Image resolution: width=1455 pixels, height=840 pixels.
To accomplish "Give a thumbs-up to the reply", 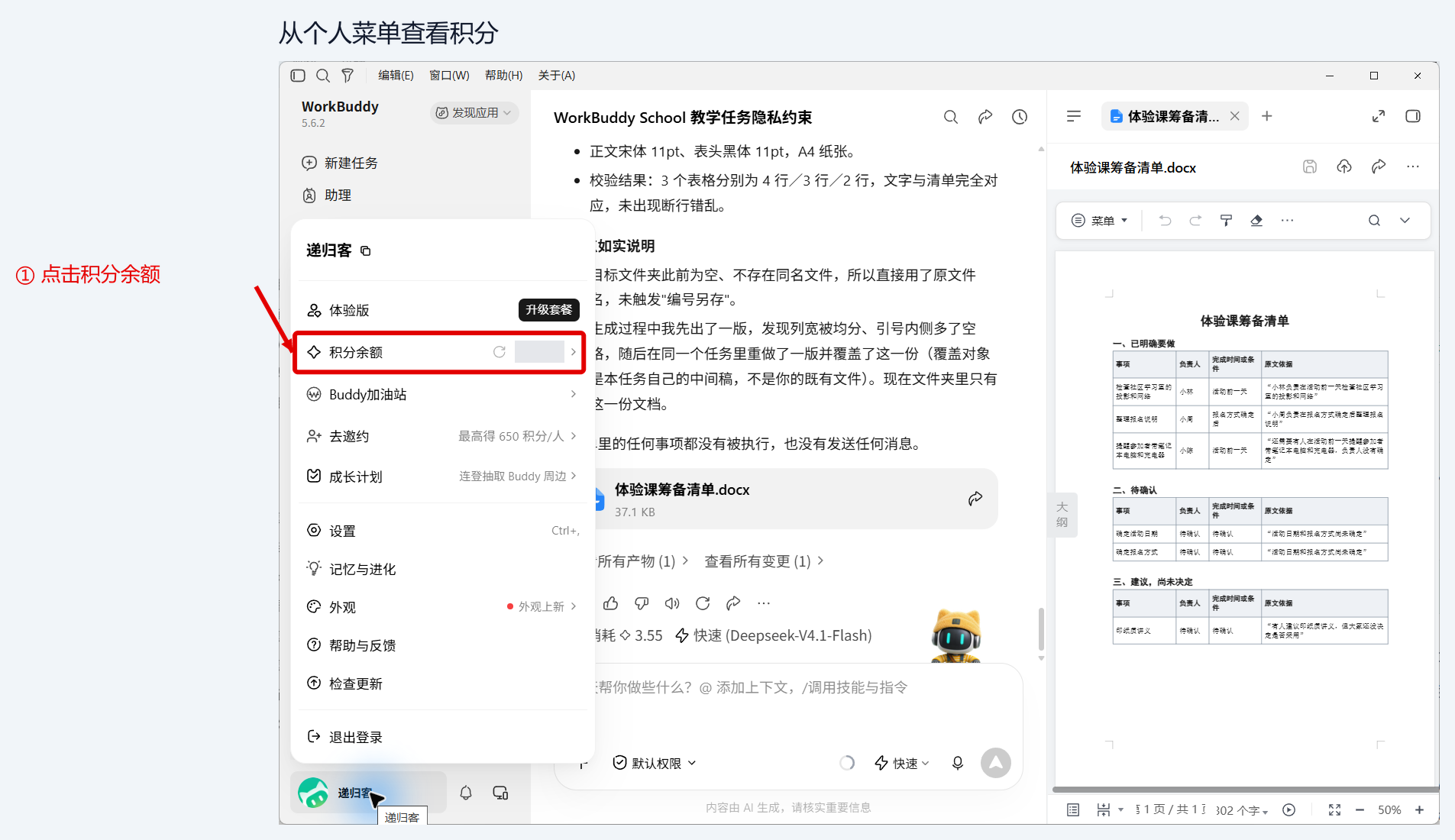I will [x=611, y=603].
